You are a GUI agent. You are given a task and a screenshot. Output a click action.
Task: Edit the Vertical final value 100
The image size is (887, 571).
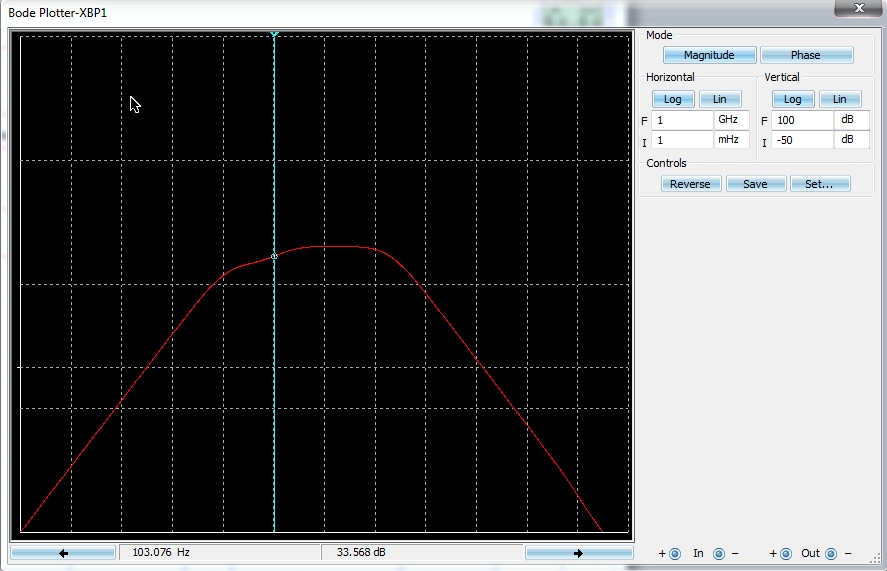[802, 120]
